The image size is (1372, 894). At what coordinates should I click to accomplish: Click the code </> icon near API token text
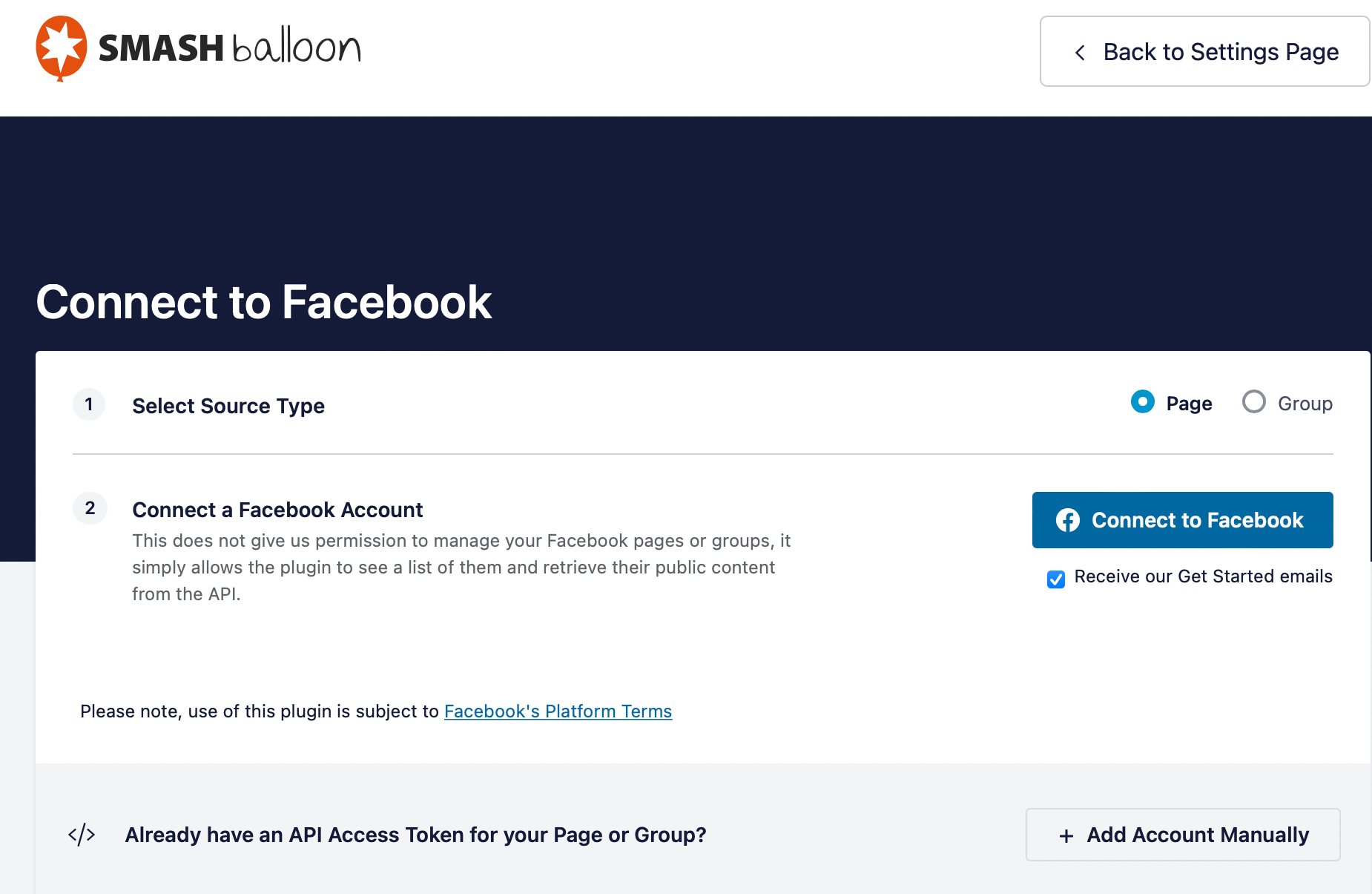[x=82, y=834]
